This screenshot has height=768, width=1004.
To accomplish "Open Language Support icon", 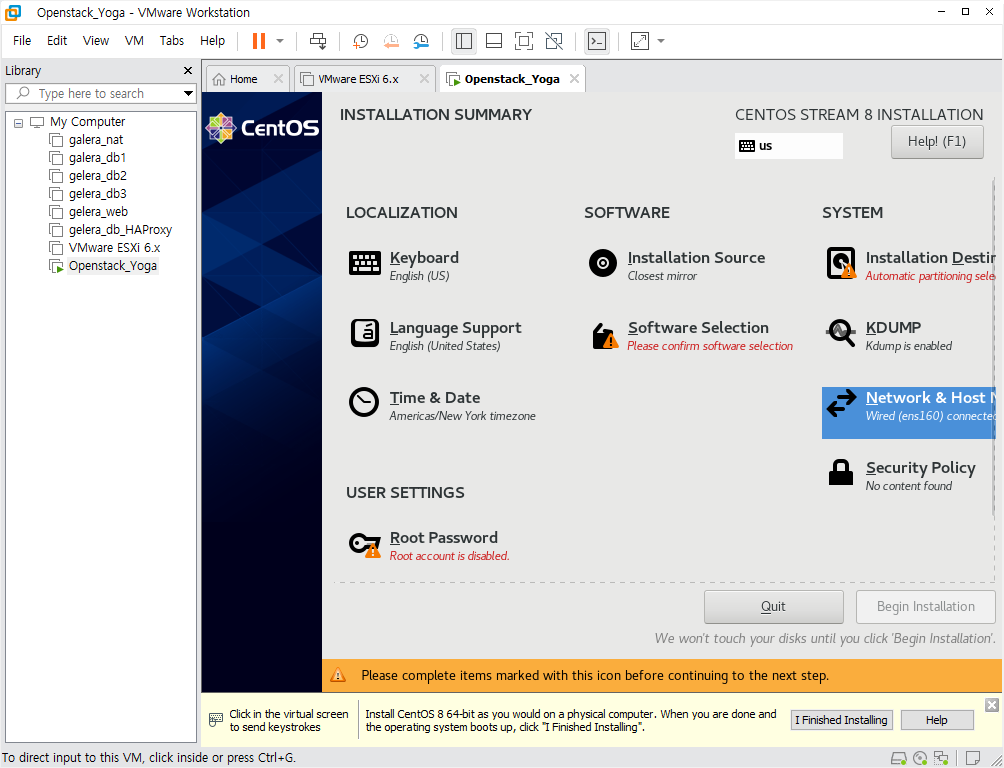I will pos(364,333).
